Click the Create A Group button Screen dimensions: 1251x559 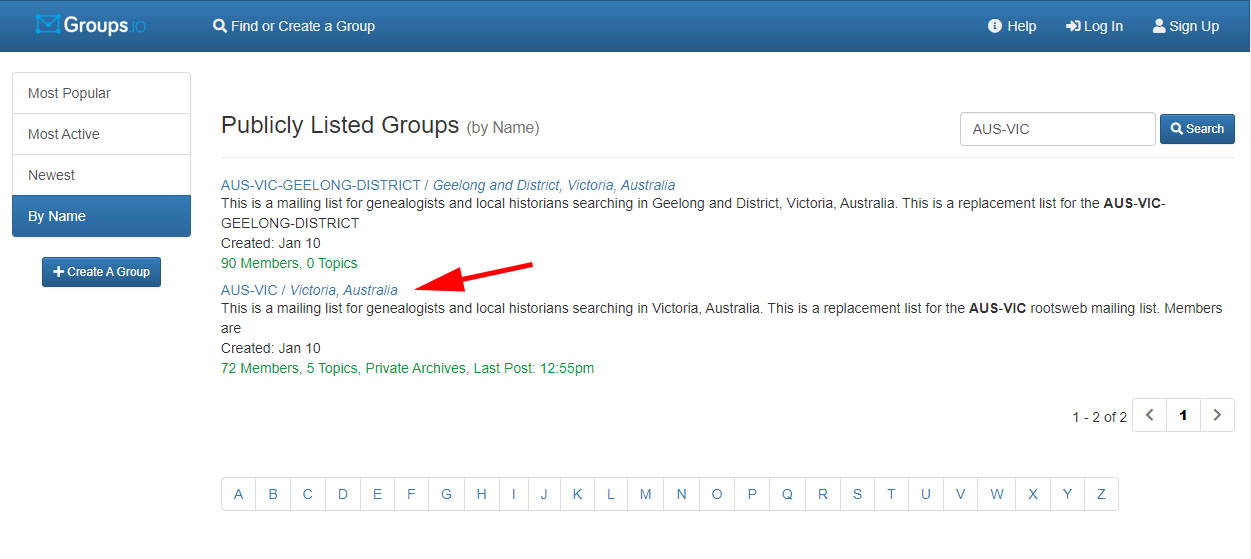point(101,271)
